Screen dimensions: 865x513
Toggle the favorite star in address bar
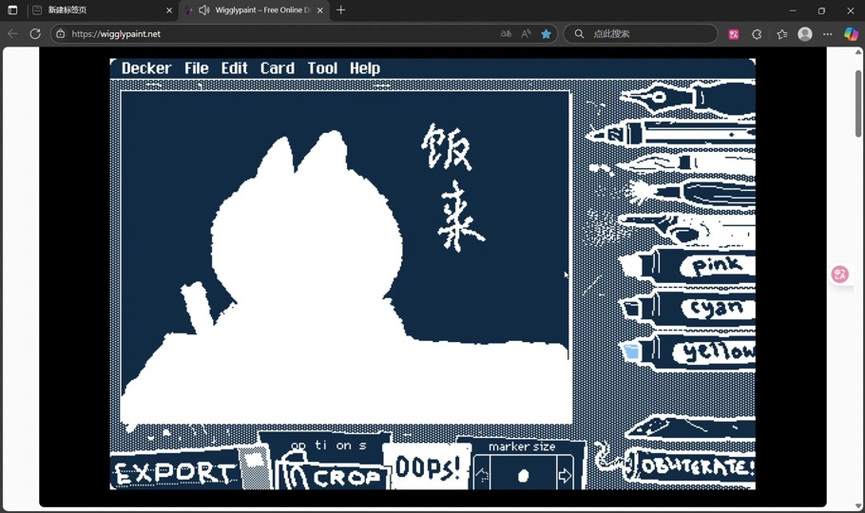[546, 34]
